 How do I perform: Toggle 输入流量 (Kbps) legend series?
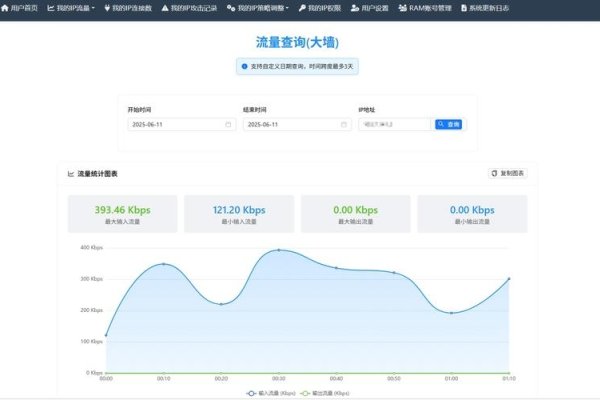pyautogui.click(x=271, y=393)
